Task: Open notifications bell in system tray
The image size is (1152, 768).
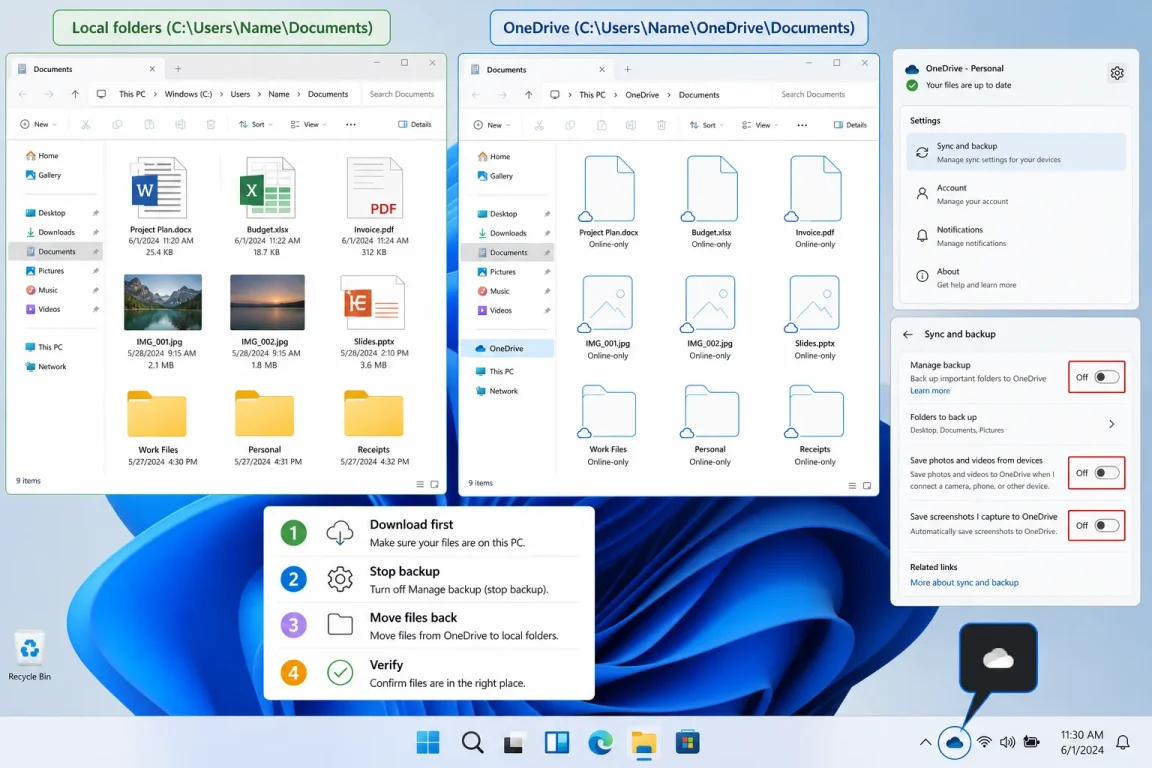Action: [x=1123, y=742]
